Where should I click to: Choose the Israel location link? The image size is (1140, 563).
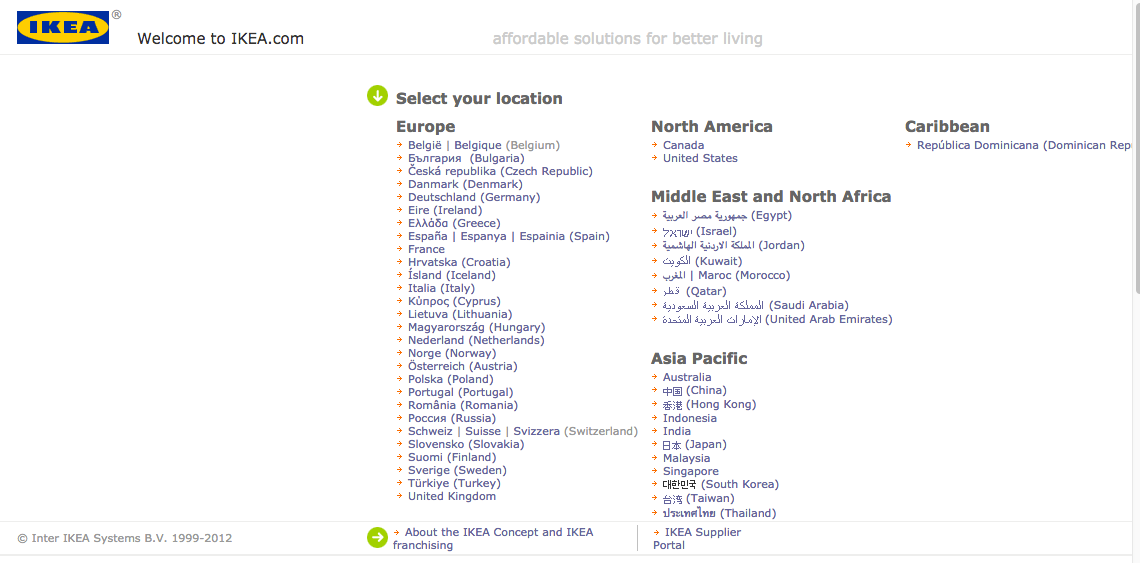coord(699,231)
